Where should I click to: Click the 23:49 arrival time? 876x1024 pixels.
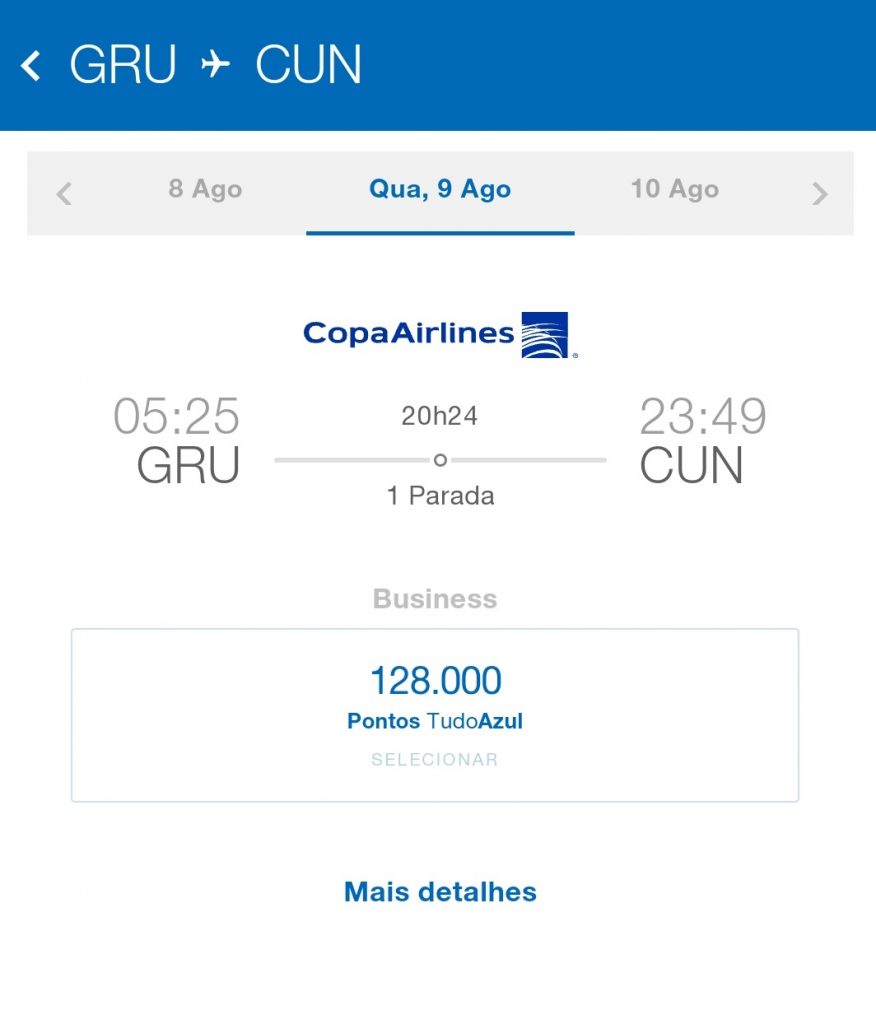(703, 416)
